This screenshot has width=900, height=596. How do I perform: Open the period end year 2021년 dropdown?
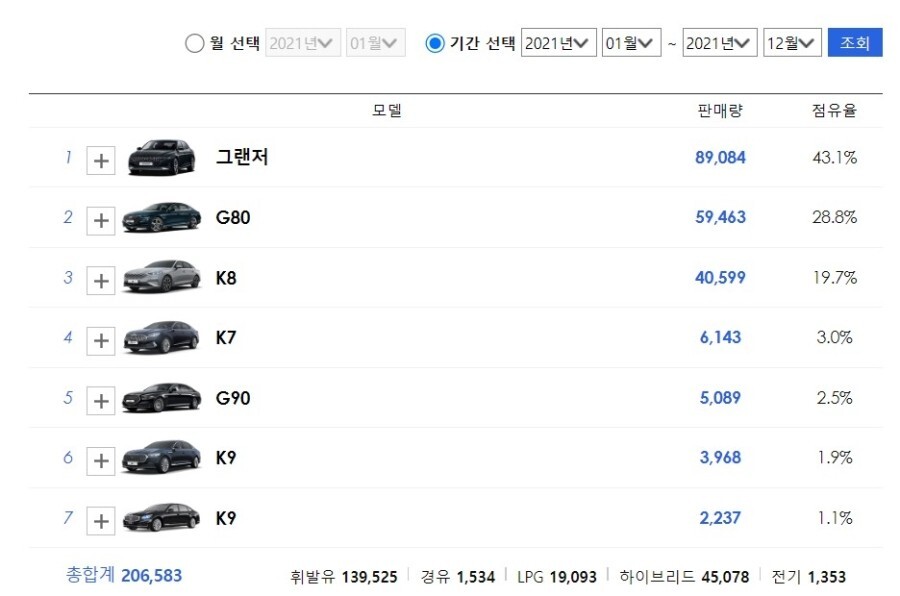click(x=720, y=43)
